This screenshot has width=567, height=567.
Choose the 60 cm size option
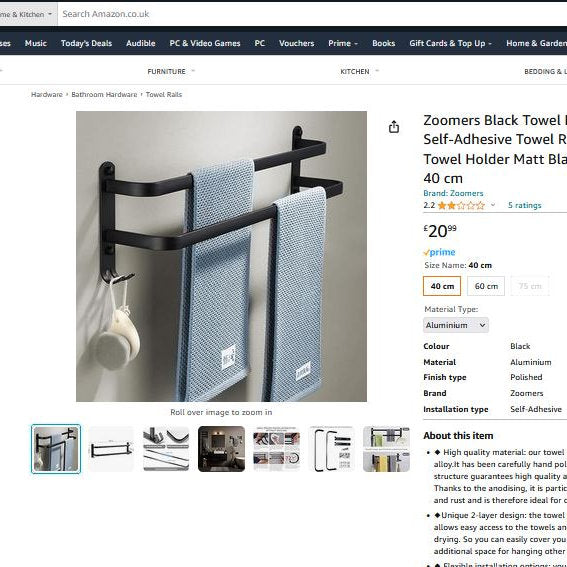(486, 286)
